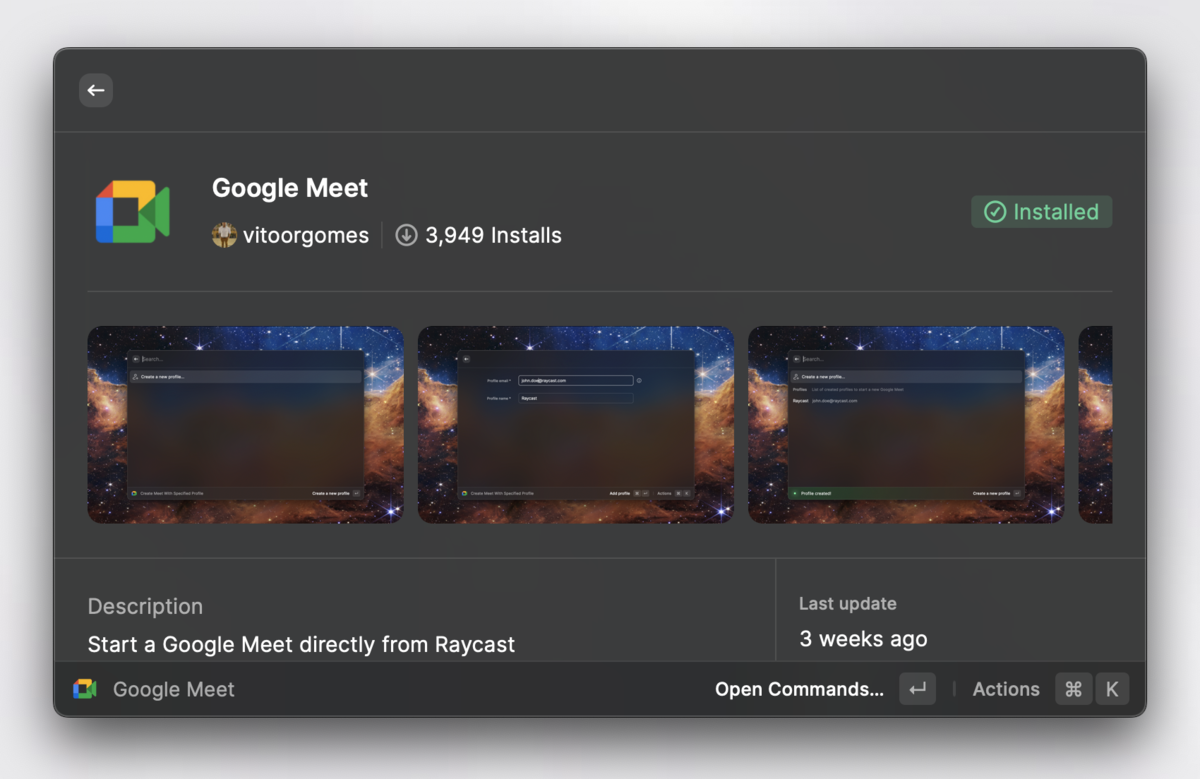Click the Last update label

tap(848, 604)
